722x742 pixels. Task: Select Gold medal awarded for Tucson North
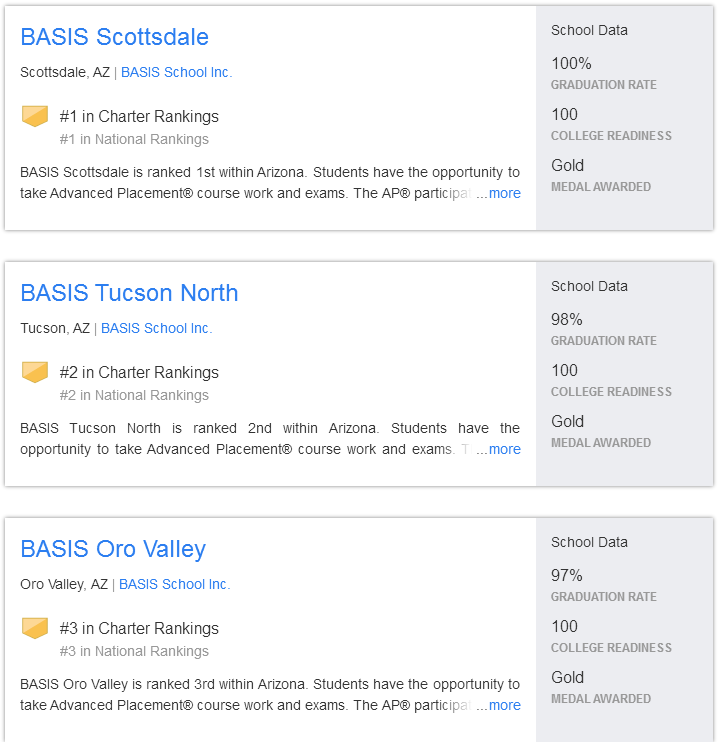567,421
